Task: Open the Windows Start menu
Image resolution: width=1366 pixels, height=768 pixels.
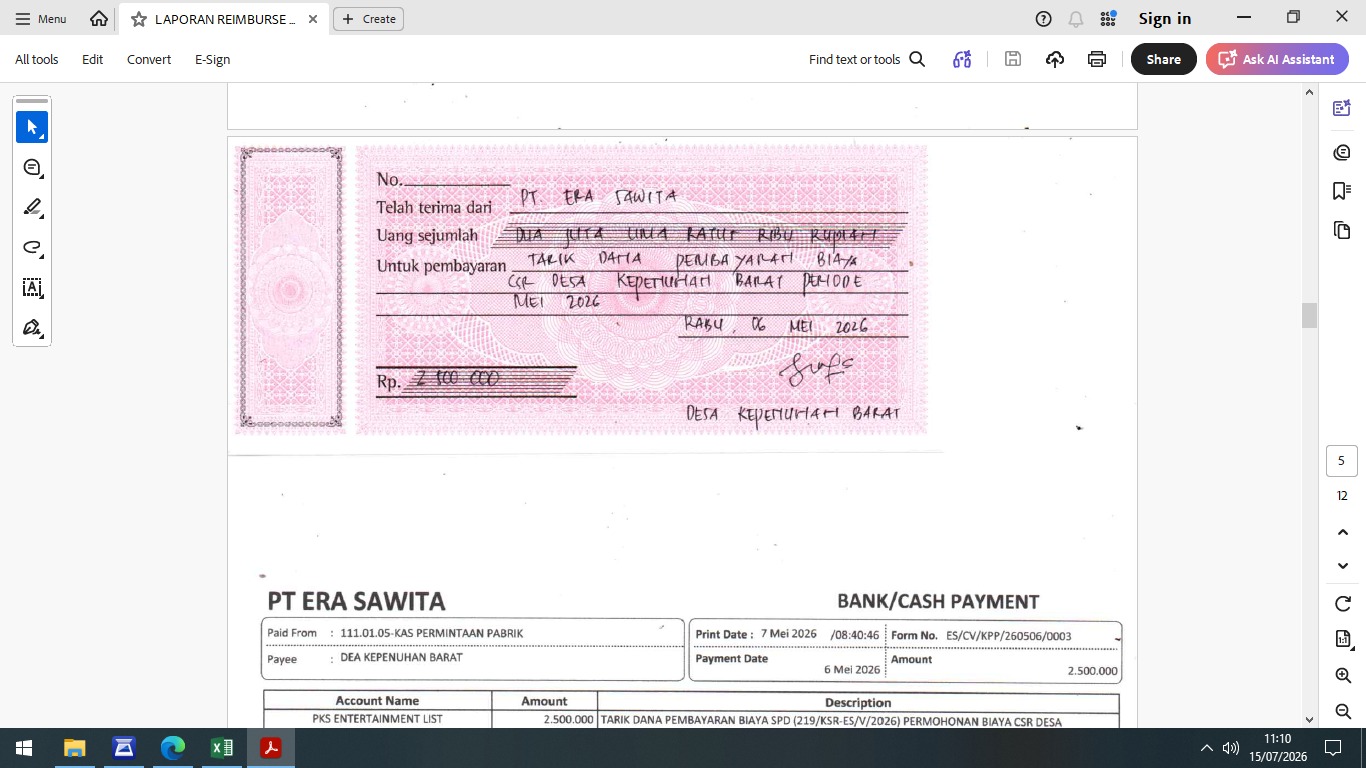Action: pyautogui.click(x=24, y=748)
